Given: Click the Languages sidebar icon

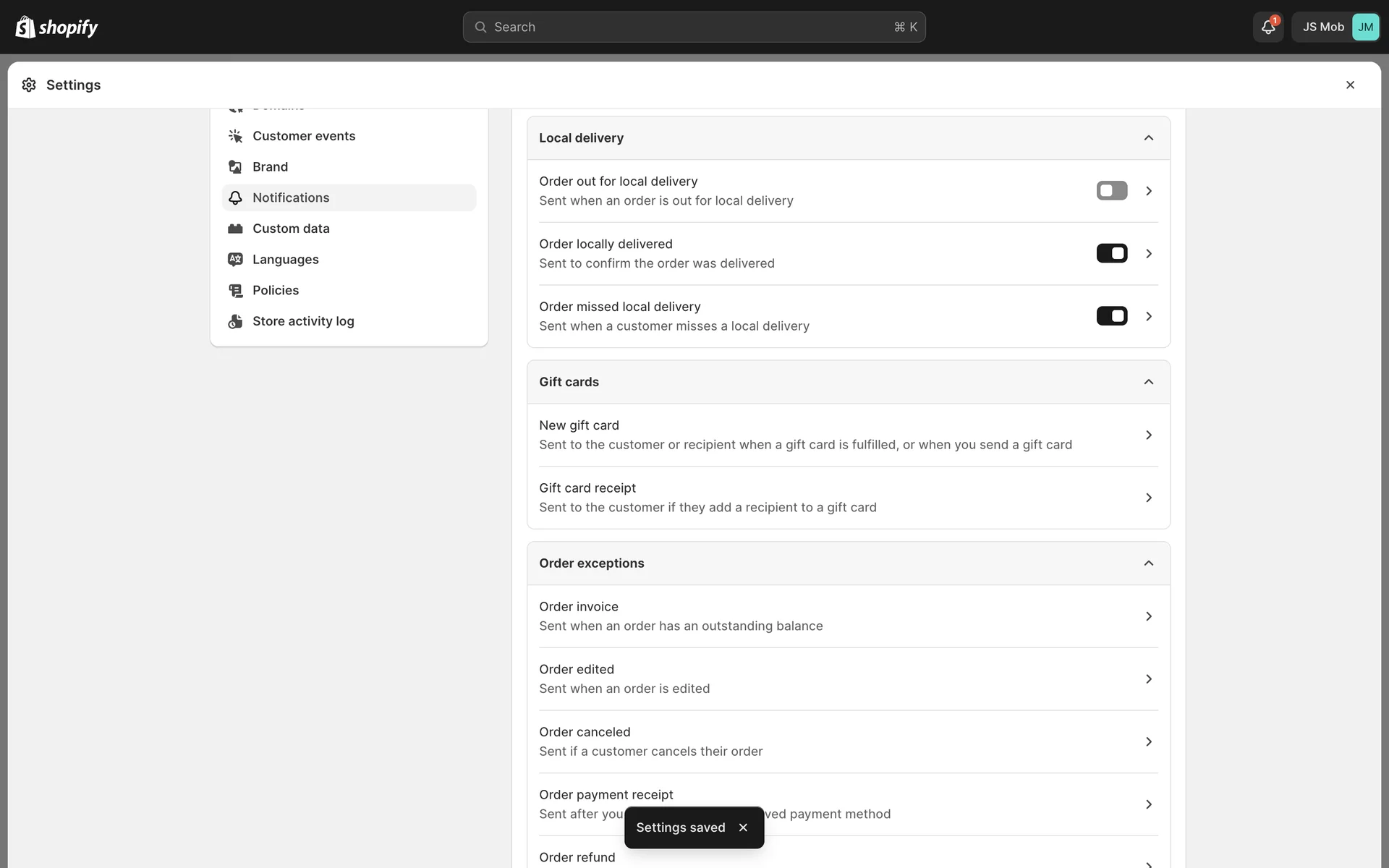Looking at the screenshot, I should tap(235, 260).
